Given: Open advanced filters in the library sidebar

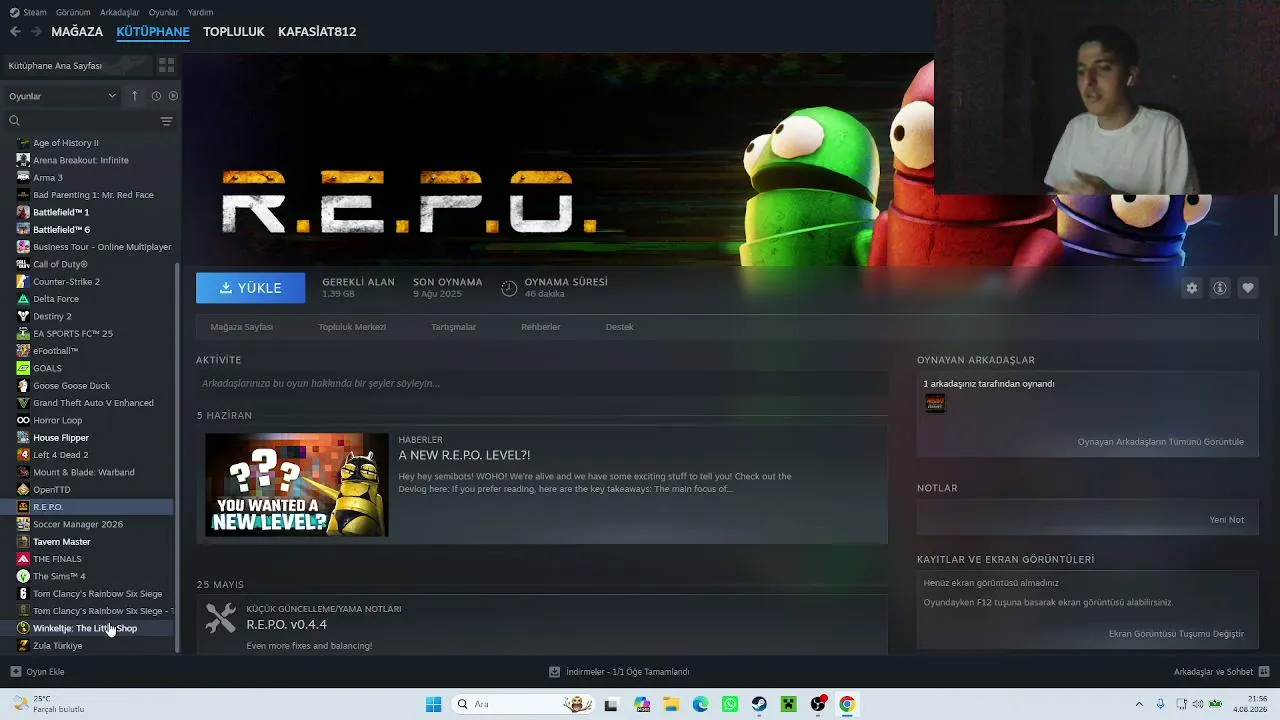Looking at the screenshot, I should click(x=166, y=121).
